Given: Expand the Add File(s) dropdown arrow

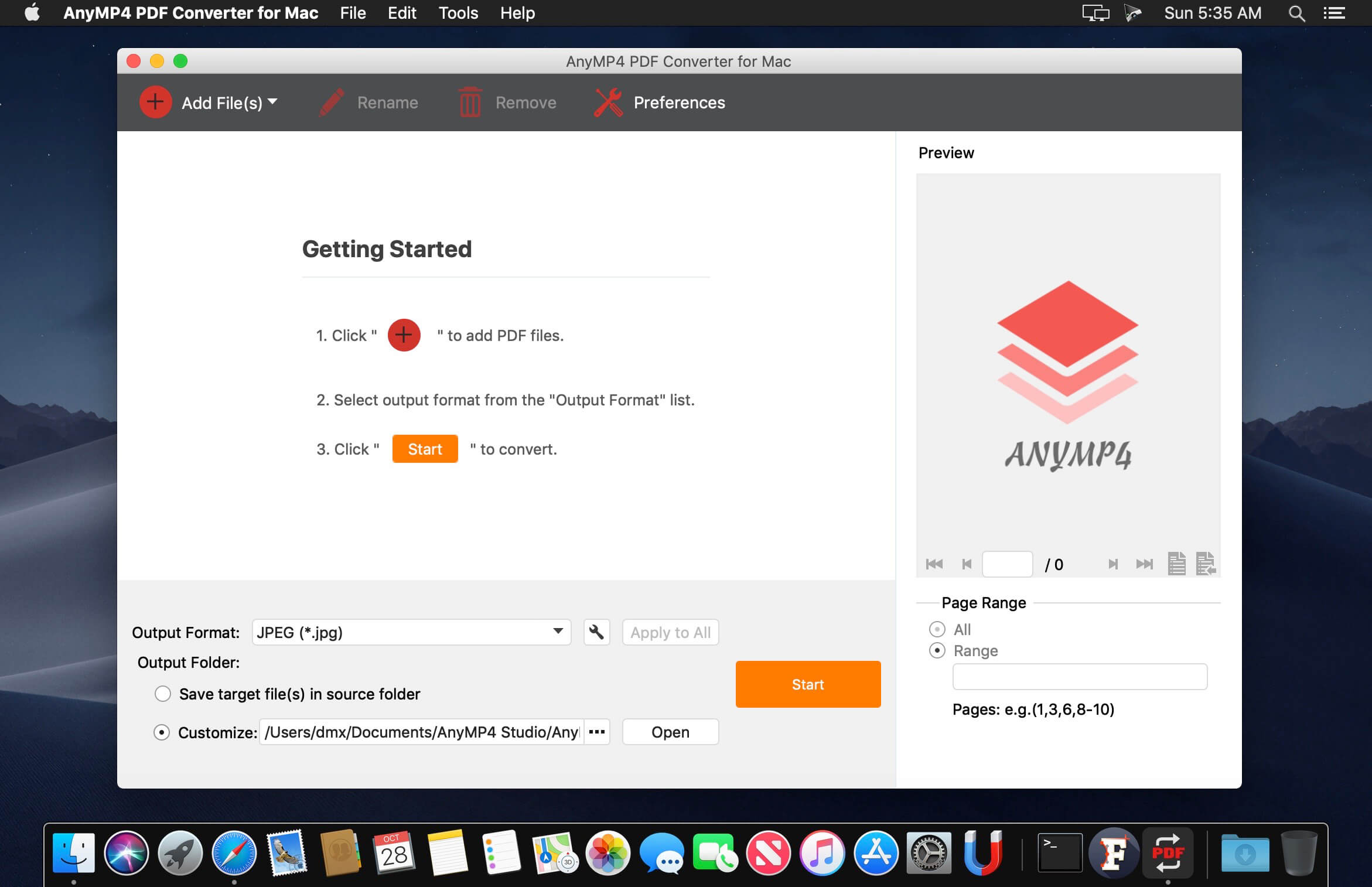Looking at the screenshot, I should coord(273,102).
